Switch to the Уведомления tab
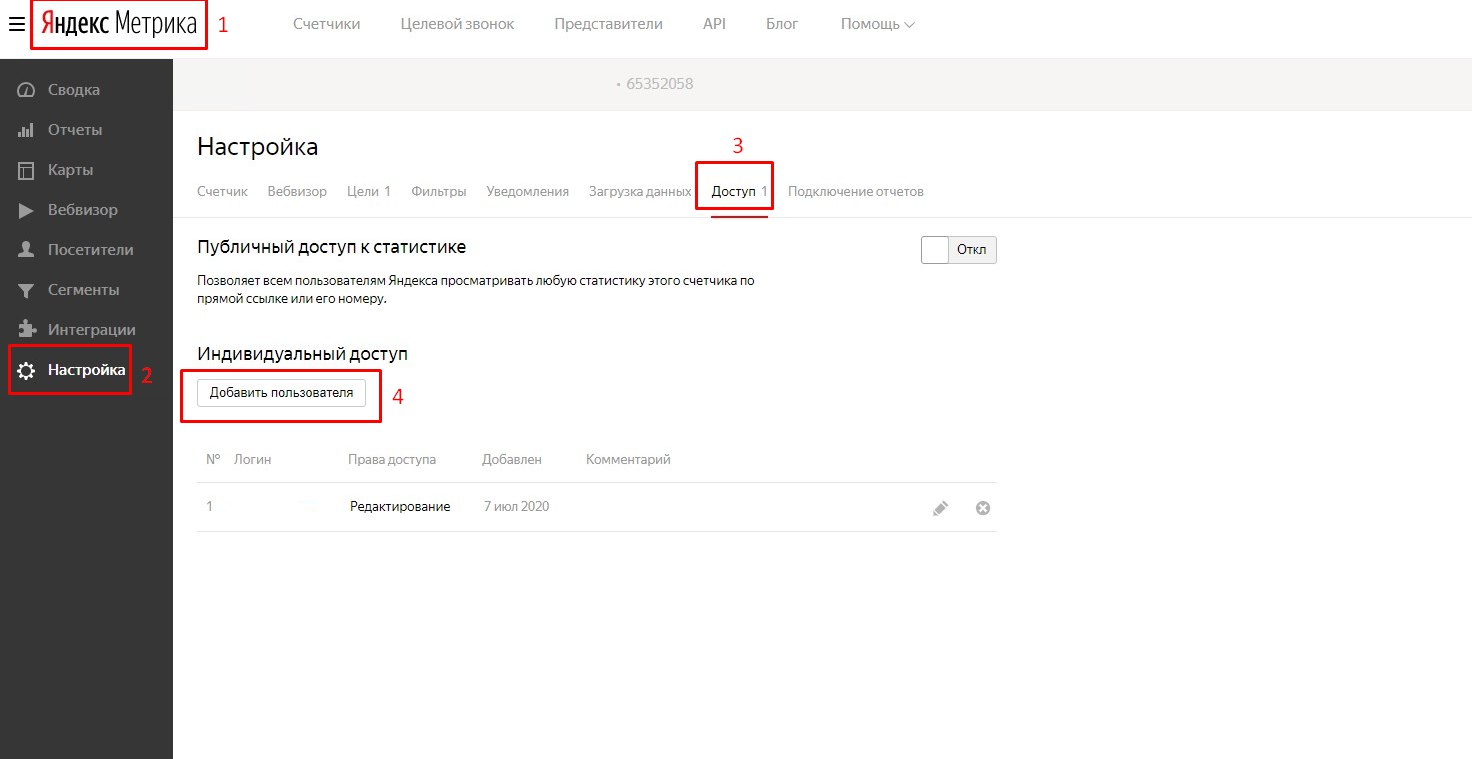1472x759 pixels. point(528,191)
